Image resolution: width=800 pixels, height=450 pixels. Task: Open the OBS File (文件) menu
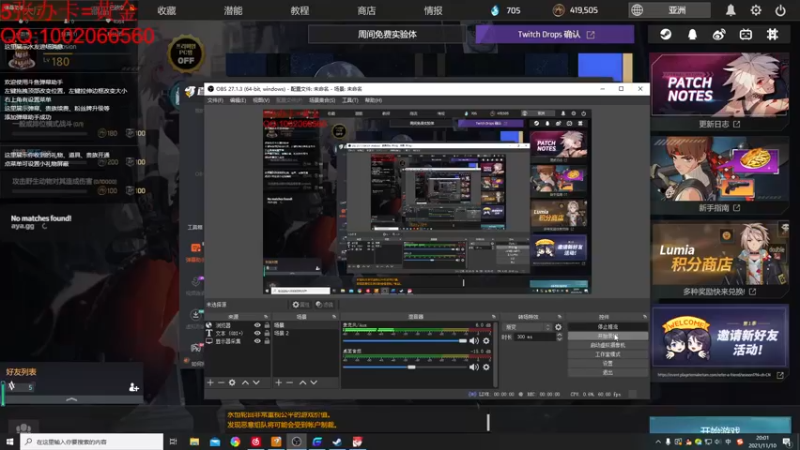point(215,101)
